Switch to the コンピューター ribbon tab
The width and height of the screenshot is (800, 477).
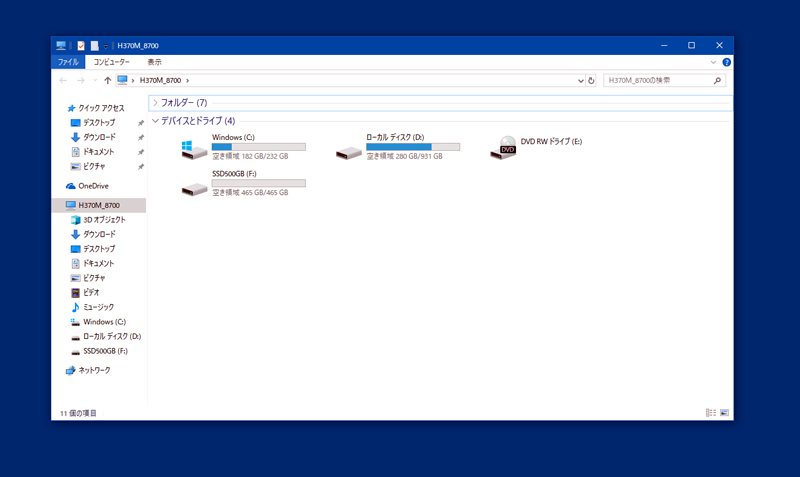[x=111, y=62]
